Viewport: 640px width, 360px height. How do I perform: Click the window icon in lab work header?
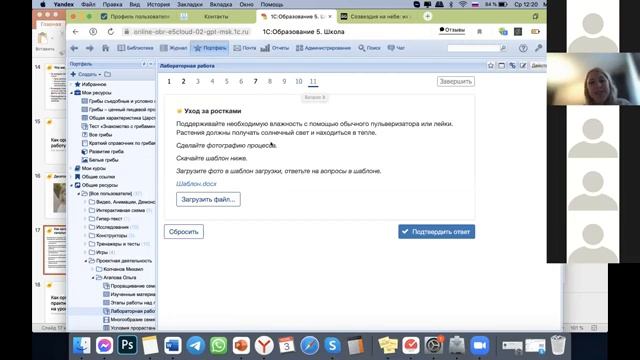[501, 66]
